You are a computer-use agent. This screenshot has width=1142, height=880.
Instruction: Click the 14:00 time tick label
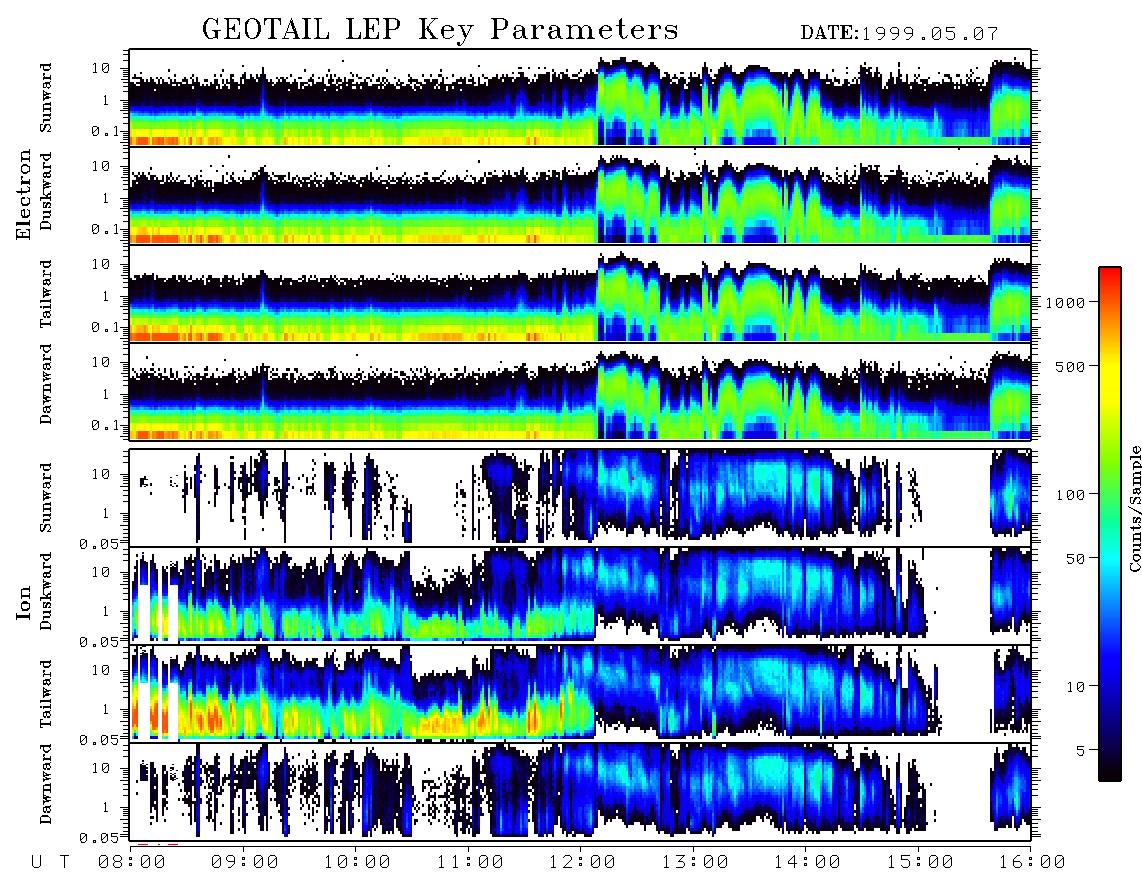pos(807,862)
